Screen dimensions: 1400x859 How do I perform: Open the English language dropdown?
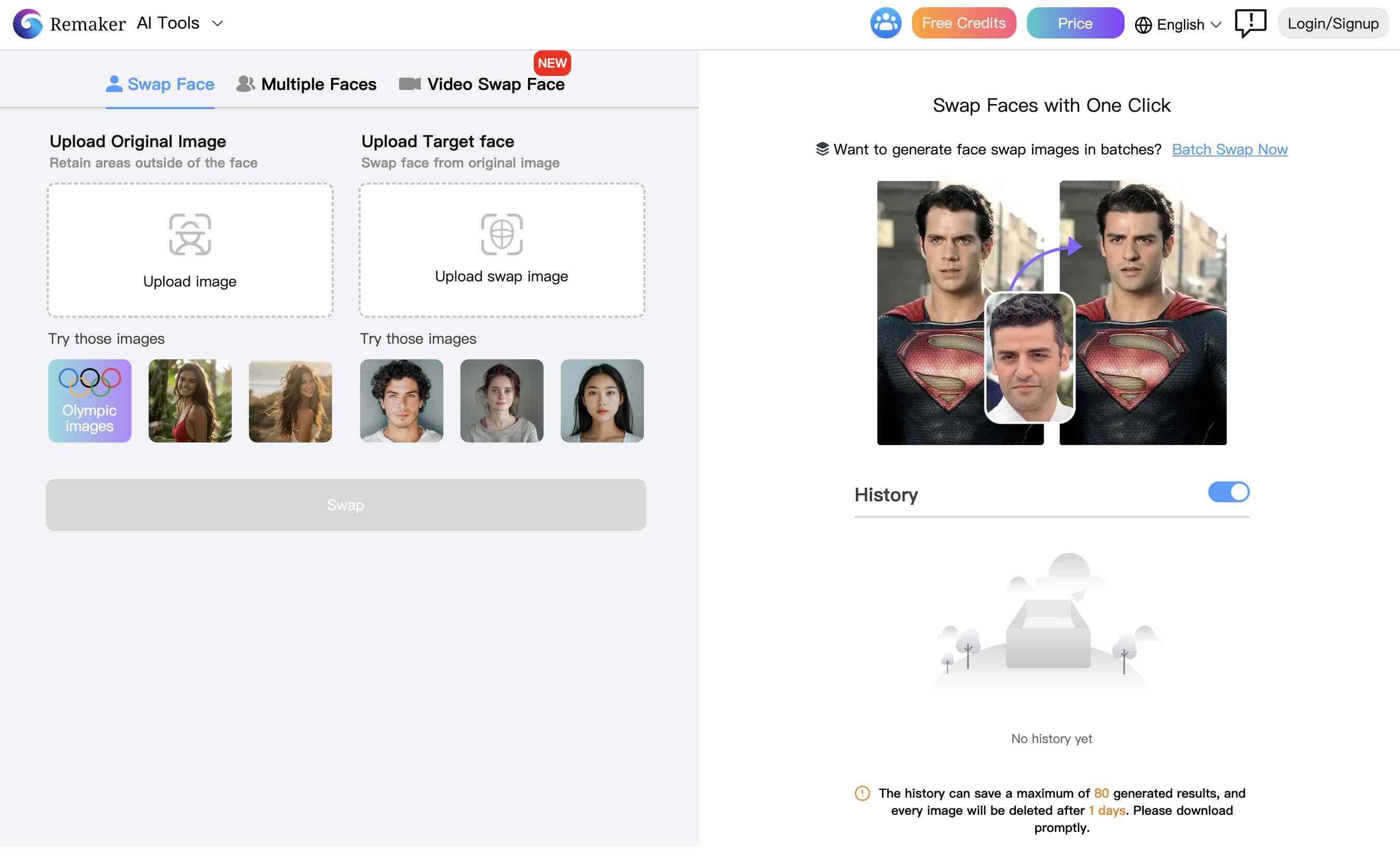tap(1178, 24)
